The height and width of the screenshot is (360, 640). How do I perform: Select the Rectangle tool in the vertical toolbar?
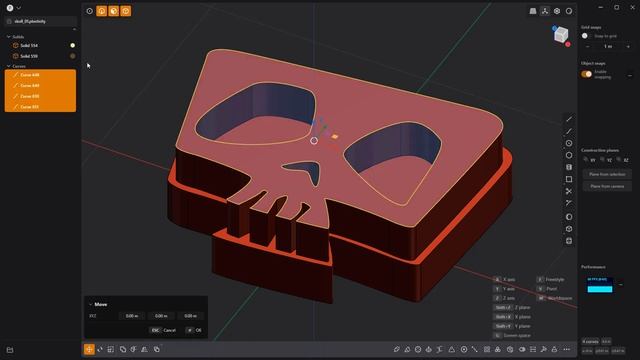click(569, 179)
